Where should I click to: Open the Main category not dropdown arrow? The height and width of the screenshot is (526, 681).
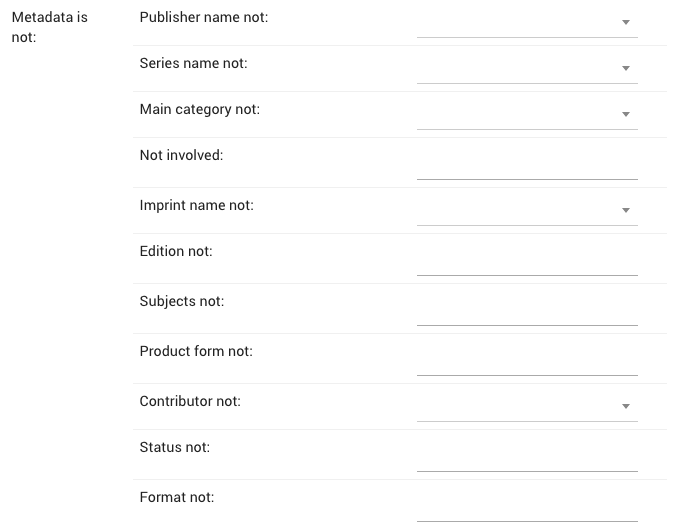point(625,114)
